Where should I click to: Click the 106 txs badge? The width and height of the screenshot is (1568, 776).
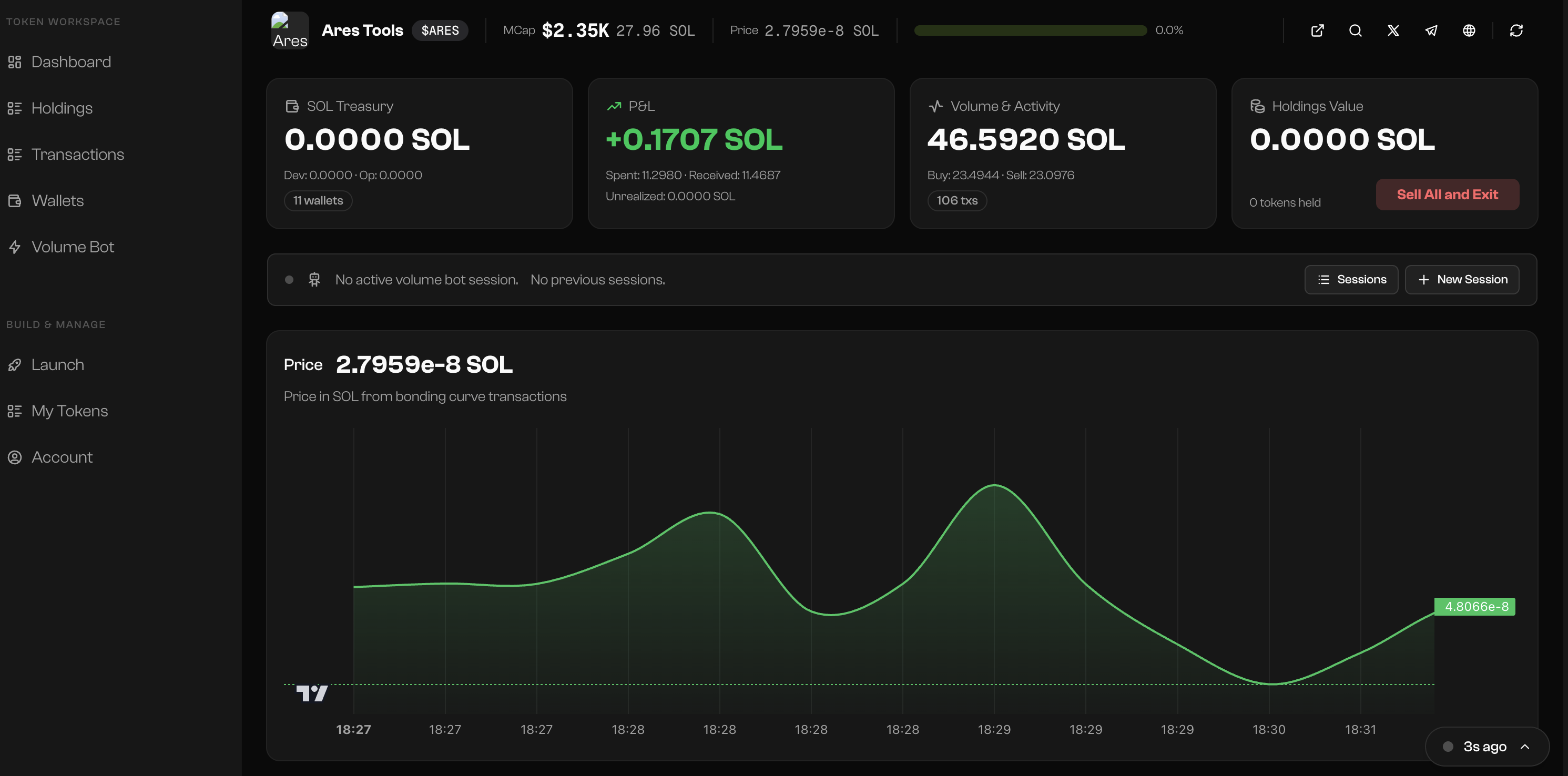958,201
